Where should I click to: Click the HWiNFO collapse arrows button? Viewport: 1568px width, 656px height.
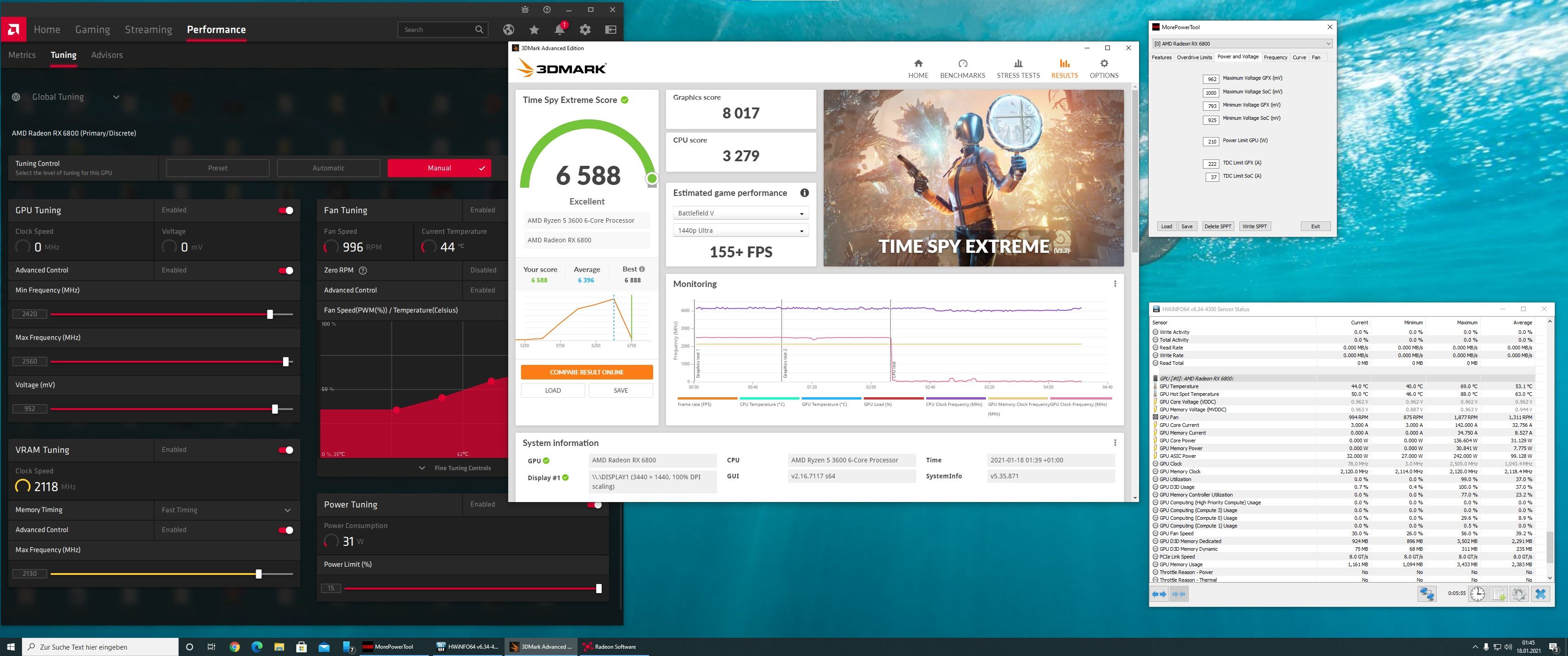click(1178, 594)
